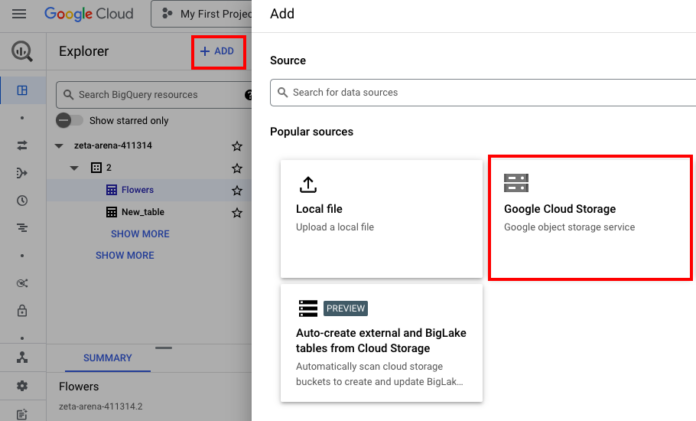
Task: Open the settings gear icon
Action: coord(22,386)
